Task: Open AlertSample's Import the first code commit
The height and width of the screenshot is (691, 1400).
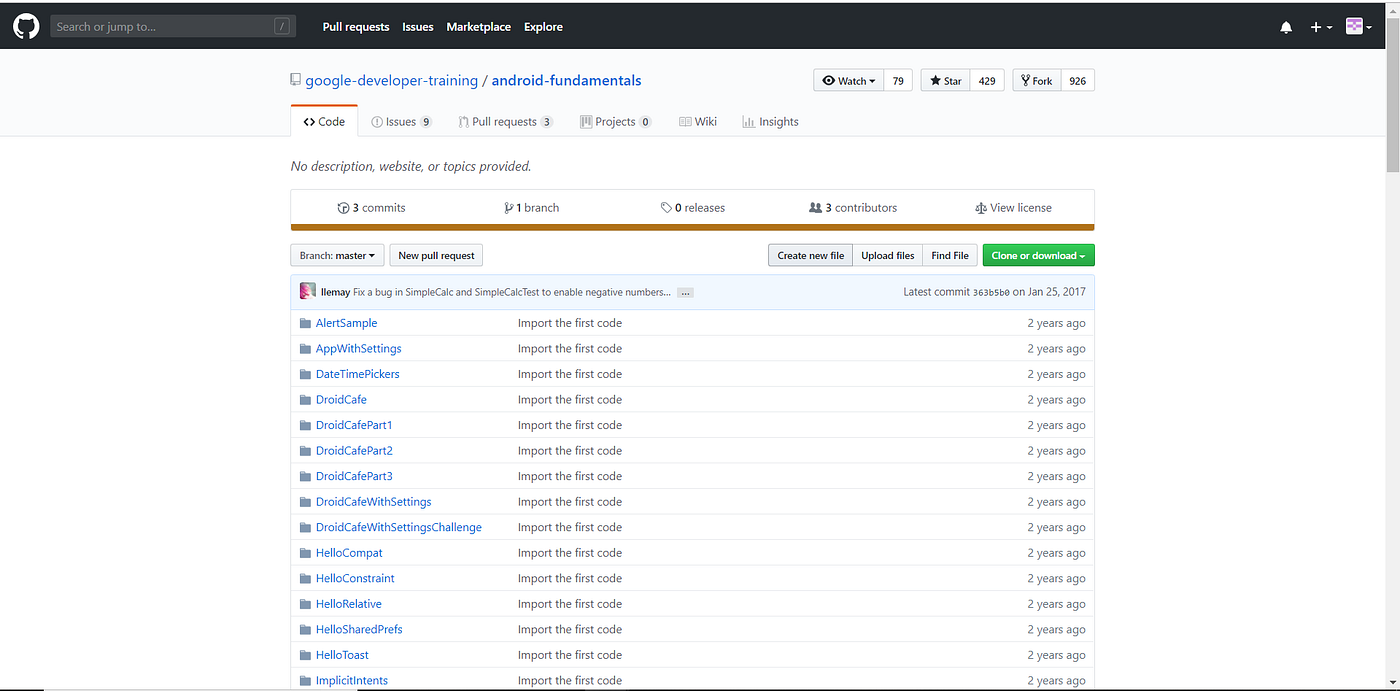Action: tap(570, 323)
